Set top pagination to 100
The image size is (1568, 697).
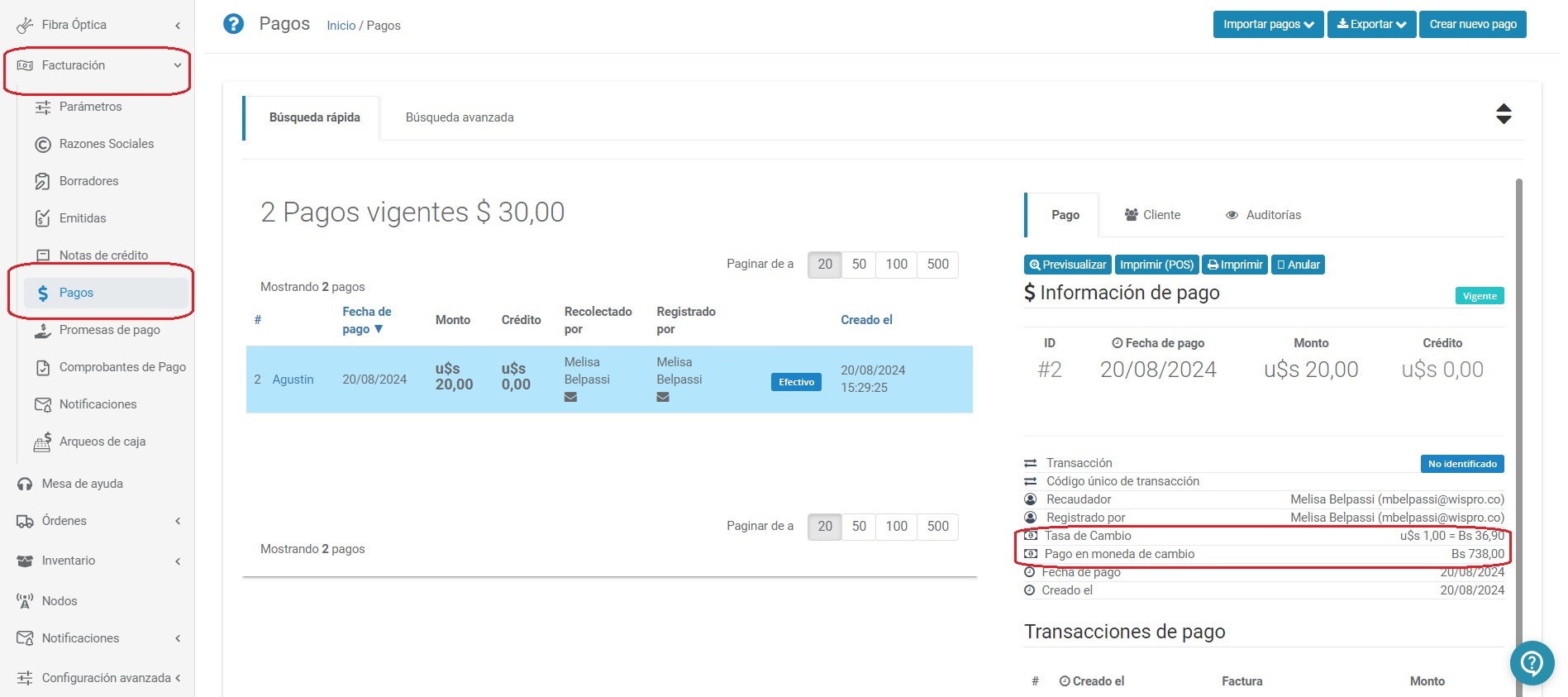click(896, 265)
